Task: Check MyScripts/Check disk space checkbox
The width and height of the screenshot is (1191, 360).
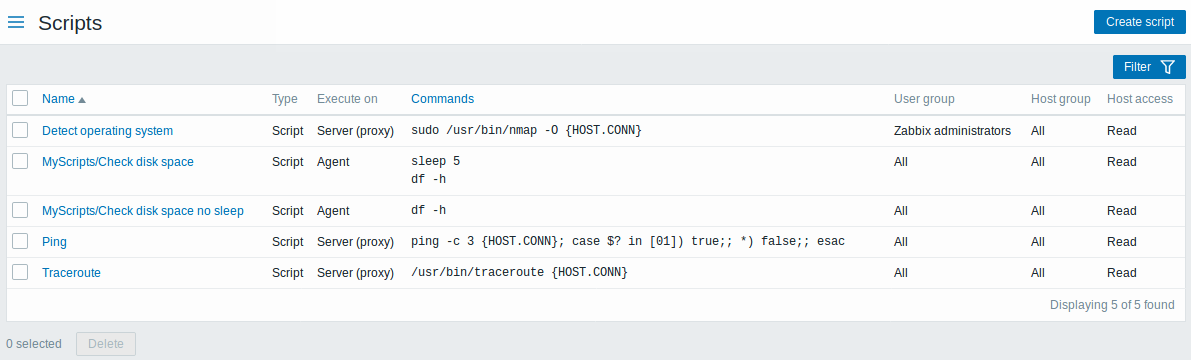Action: pyautogui.click(x=21, y=161)
